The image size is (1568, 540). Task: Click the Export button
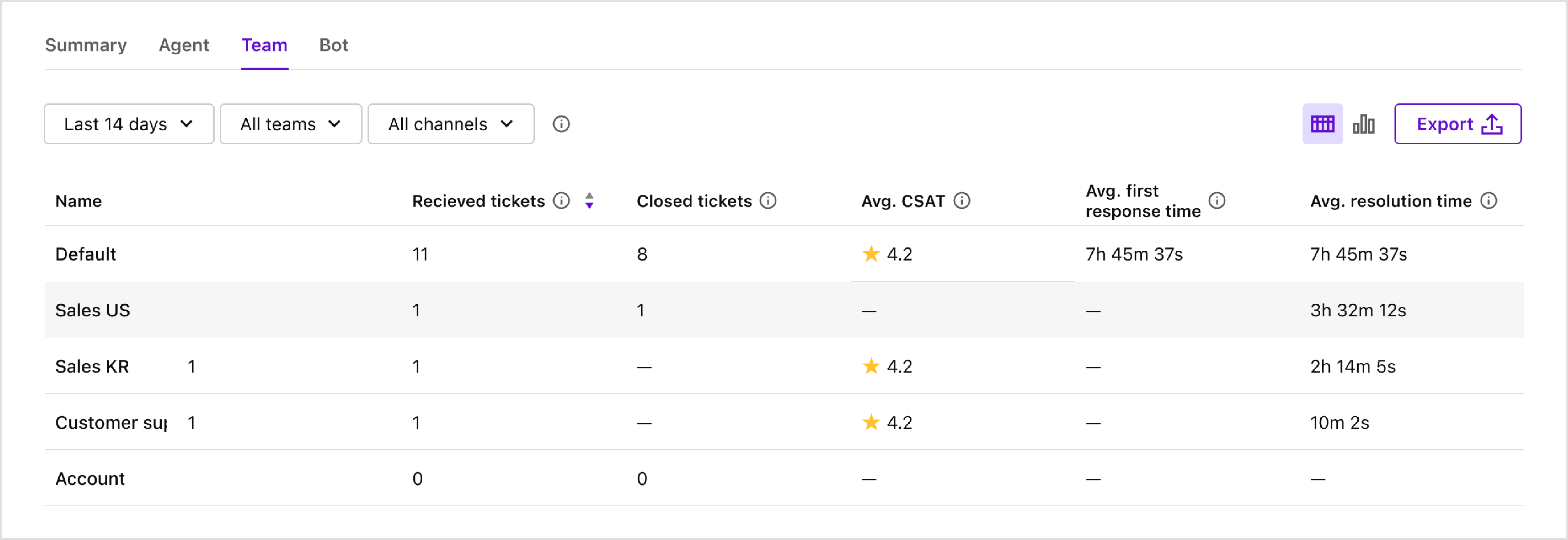1458,124
